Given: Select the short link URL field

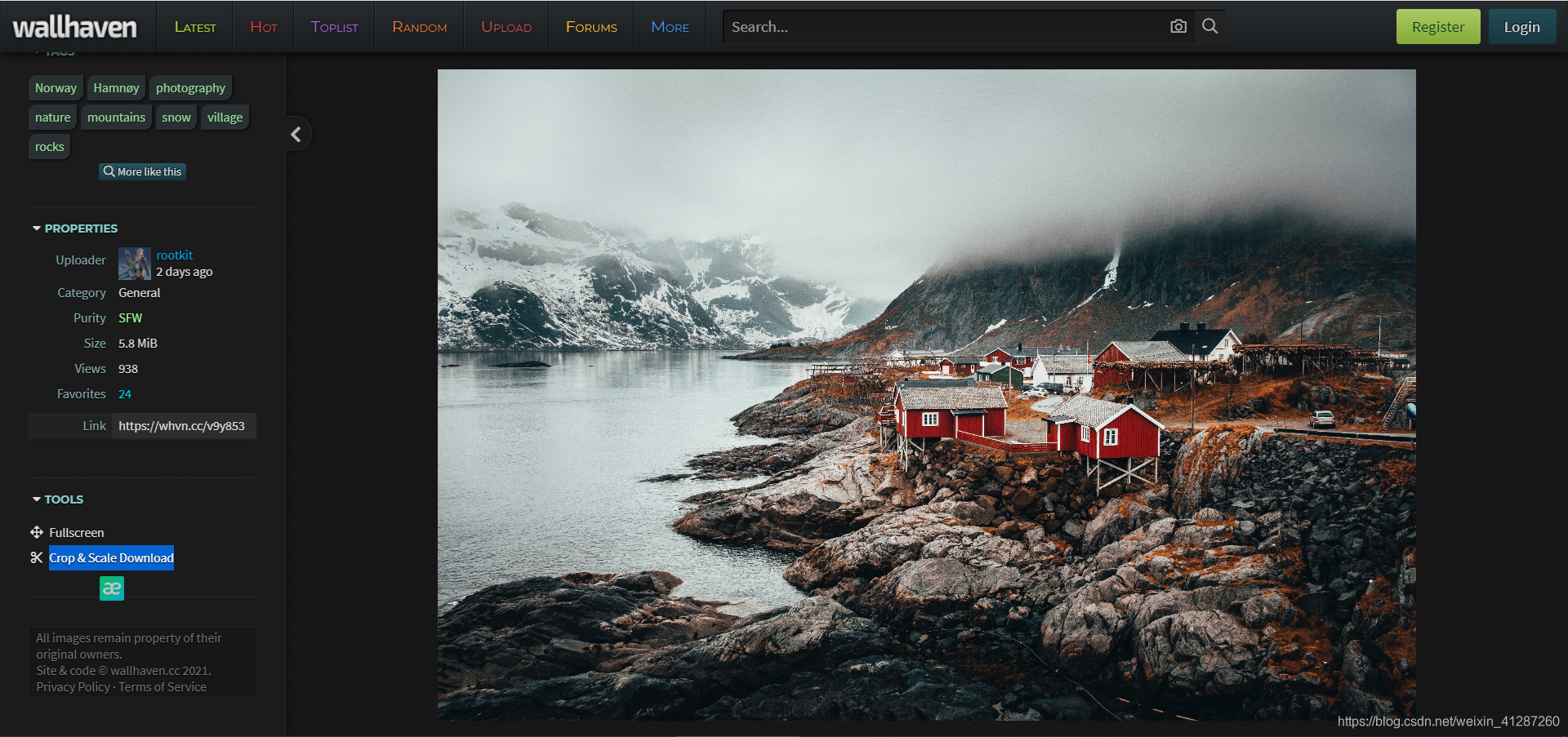Looking at the screenshot, I should pos(184,426).
